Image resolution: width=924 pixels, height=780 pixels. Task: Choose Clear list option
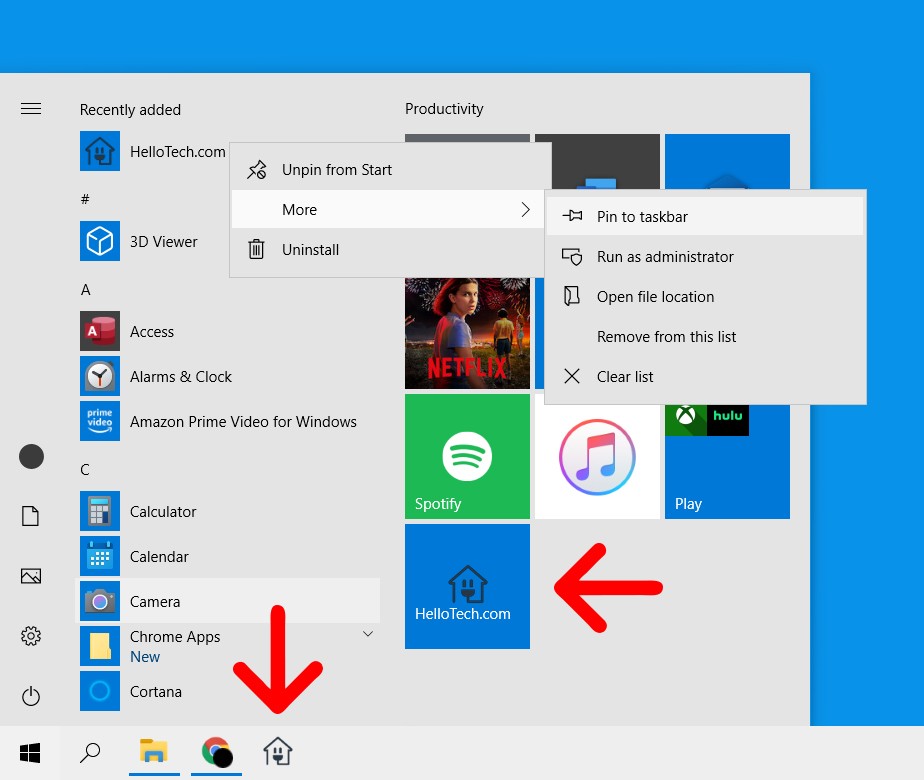pyautogui.click(x=705, y=376)
